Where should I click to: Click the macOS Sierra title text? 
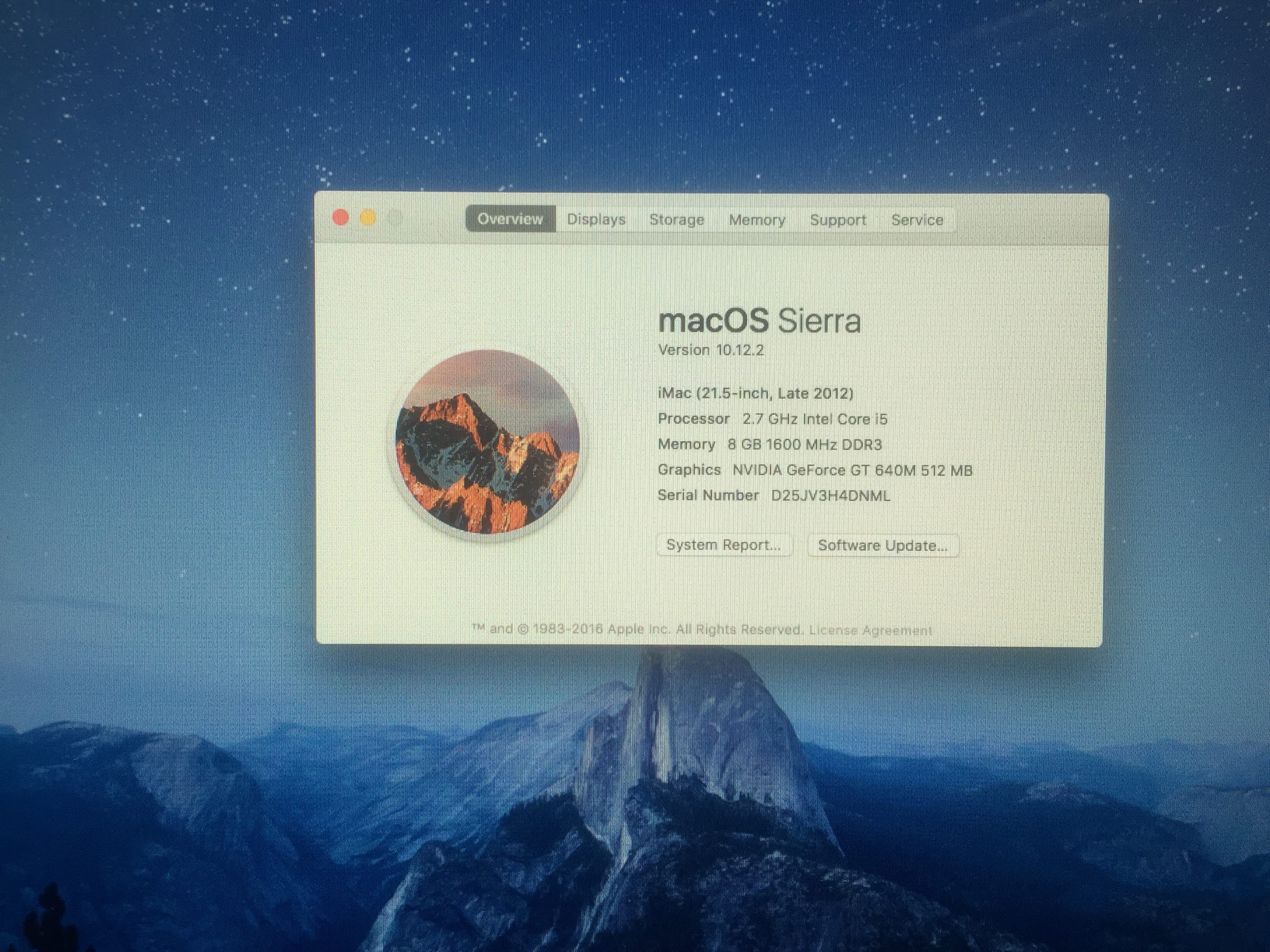point(759,320)
